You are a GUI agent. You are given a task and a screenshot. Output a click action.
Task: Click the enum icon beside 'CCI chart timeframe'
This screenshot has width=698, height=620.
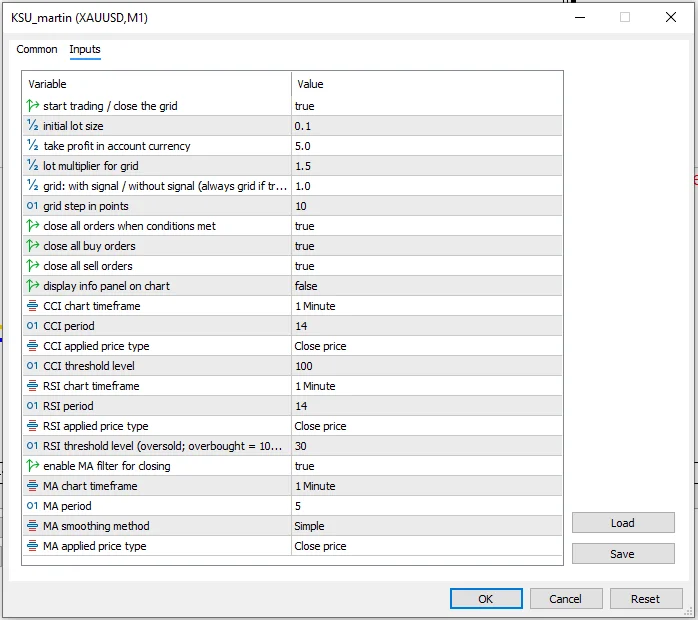tap(32, 306)
